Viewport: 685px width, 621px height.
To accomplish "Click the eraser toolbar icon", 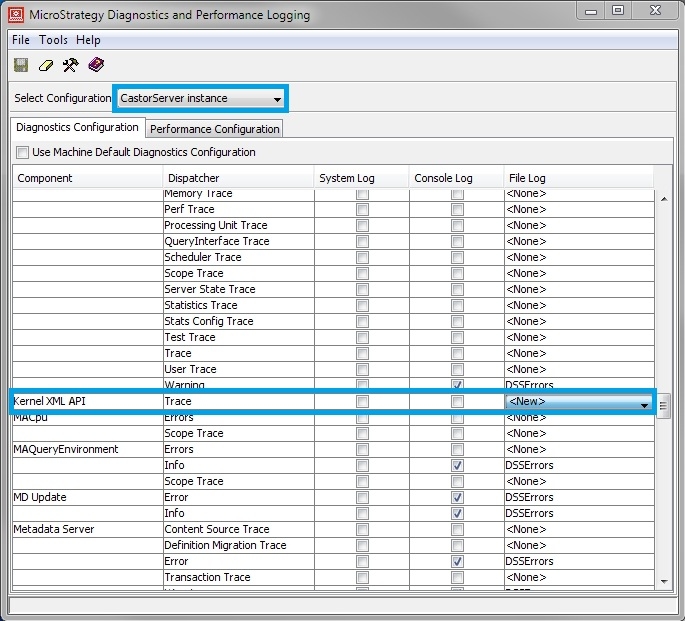I will pyautogui.click(x=46, y=65).
